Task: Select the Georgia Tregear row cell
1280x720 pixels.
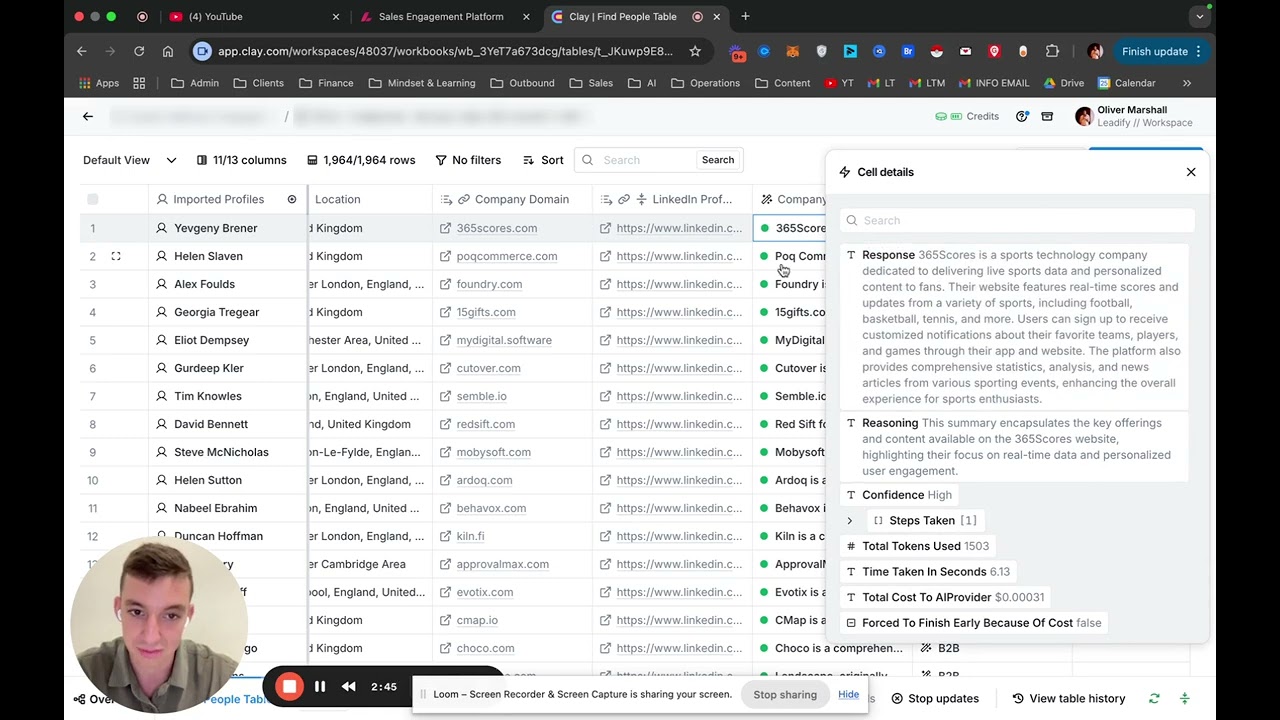Action: (229, 312)
